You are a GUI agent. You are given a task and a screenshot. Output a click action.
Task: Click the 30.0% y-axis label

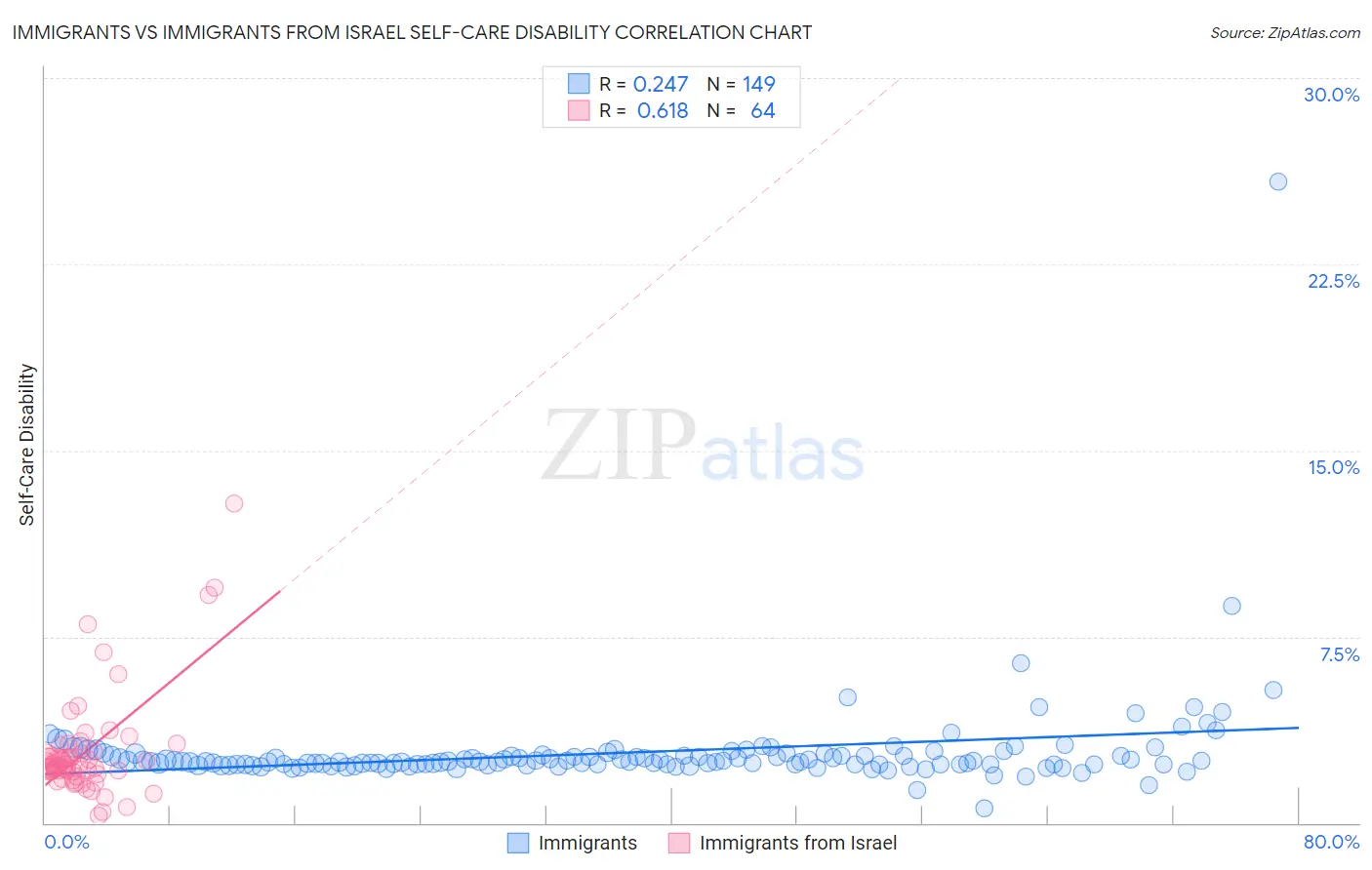pyautogui.click(x=1331, y=95)
